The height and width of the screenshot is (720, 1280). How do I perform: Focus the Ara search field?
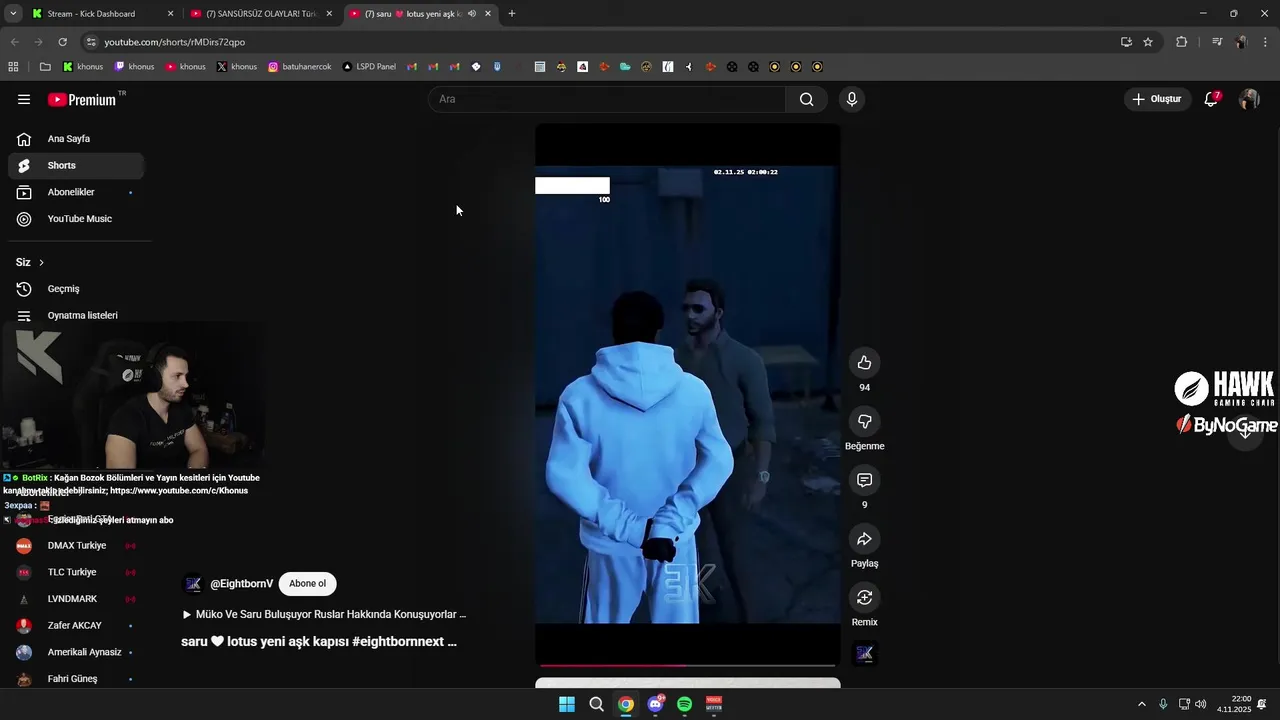click(x=607, y=99)
